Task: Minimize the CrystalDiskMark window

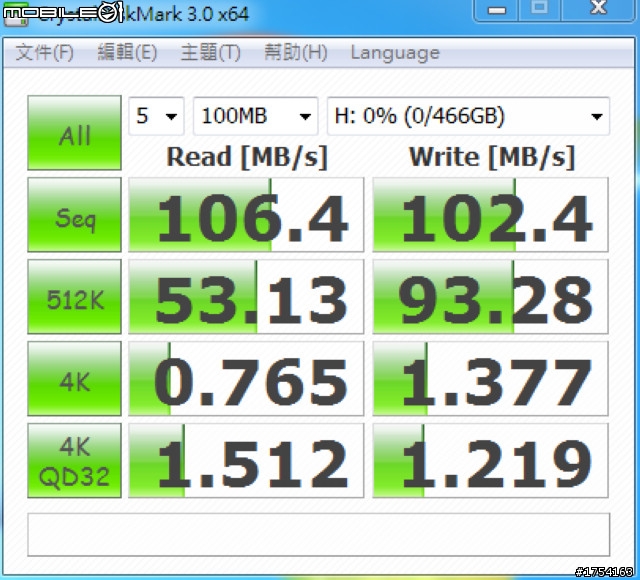Action: click(496, 10)
